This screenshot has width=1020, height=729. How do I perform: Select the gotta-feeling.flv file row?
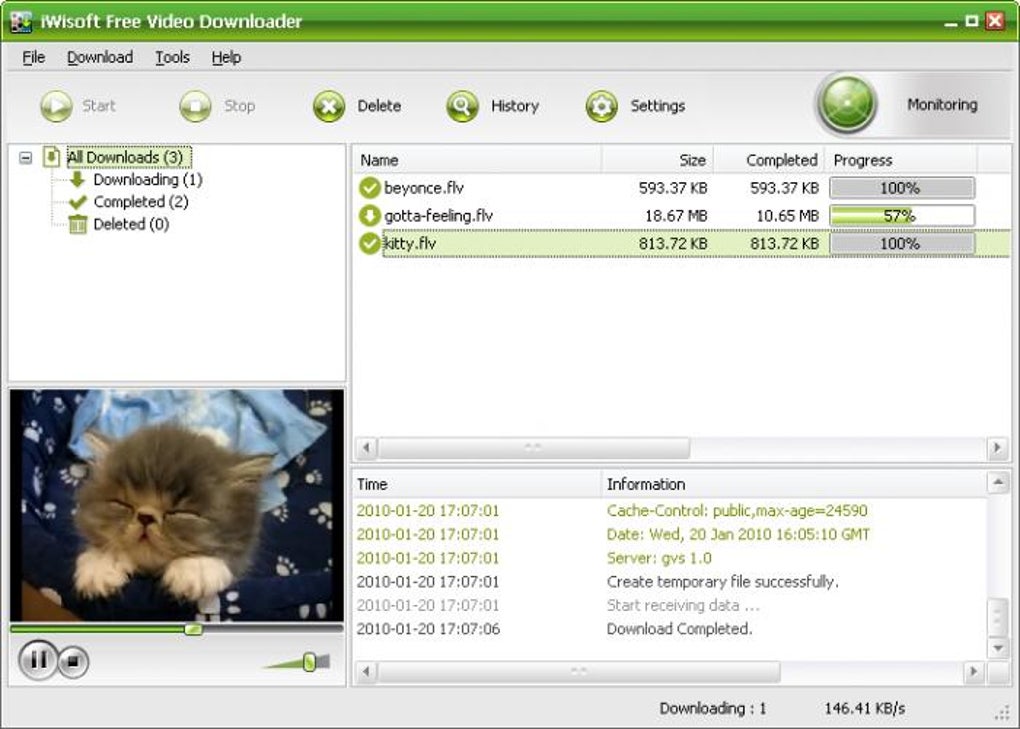coord(682,216)
